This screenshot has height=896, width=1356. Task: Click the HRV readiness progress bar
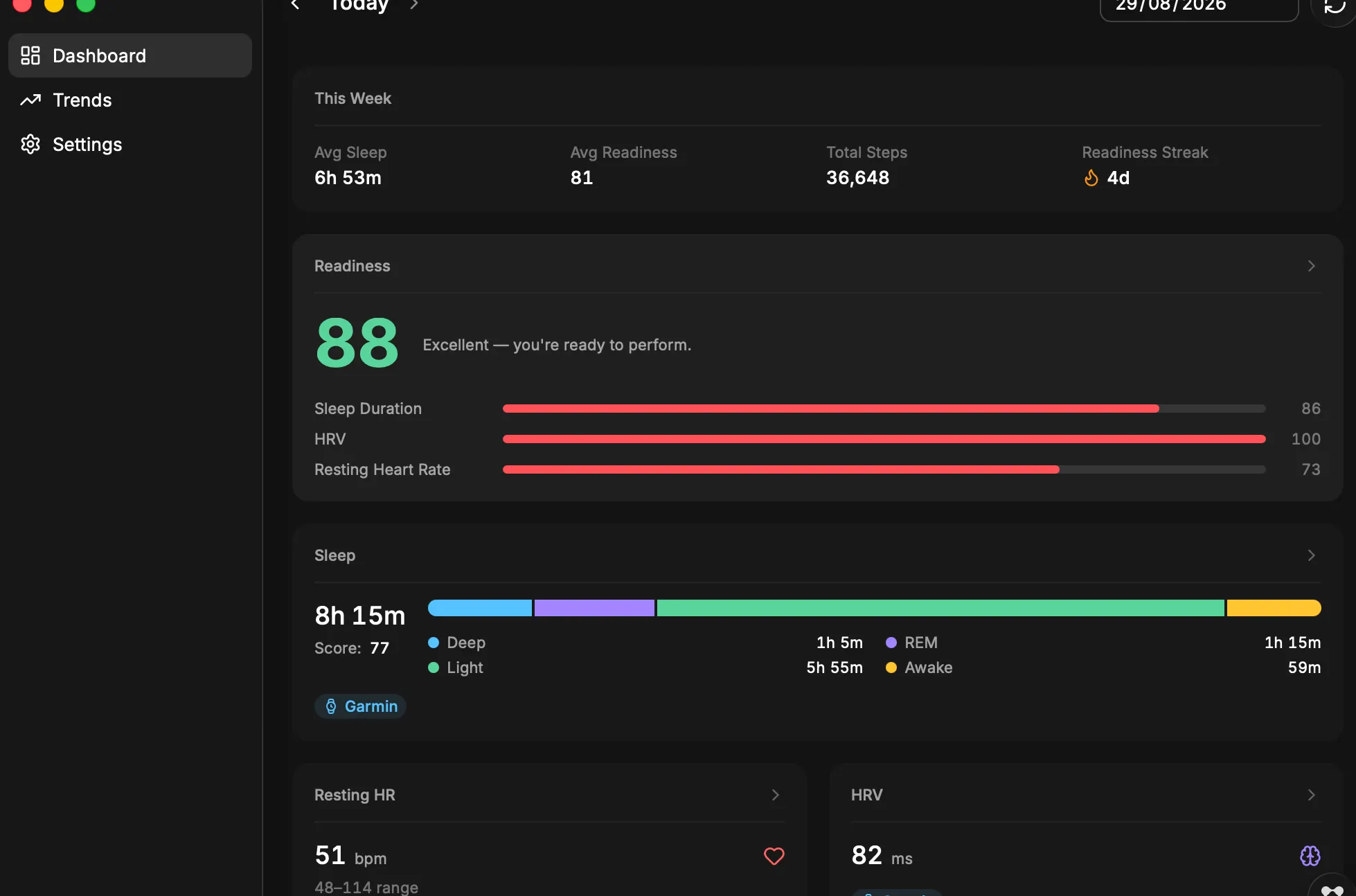coord(884,439)
